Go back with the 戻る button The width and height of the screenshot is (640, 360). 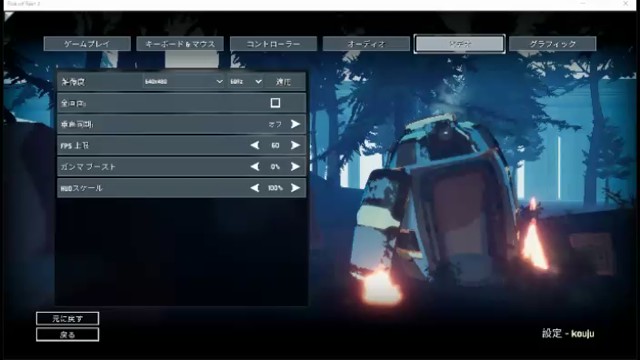click(67, 335)
